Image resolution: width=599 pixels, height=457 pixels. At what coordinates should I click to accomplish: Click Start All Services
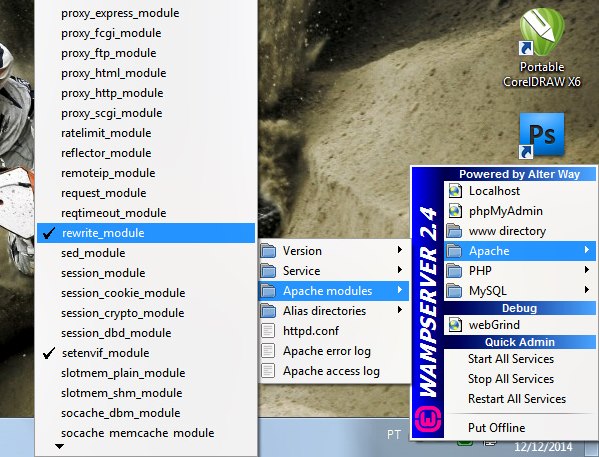pos(520,359)
